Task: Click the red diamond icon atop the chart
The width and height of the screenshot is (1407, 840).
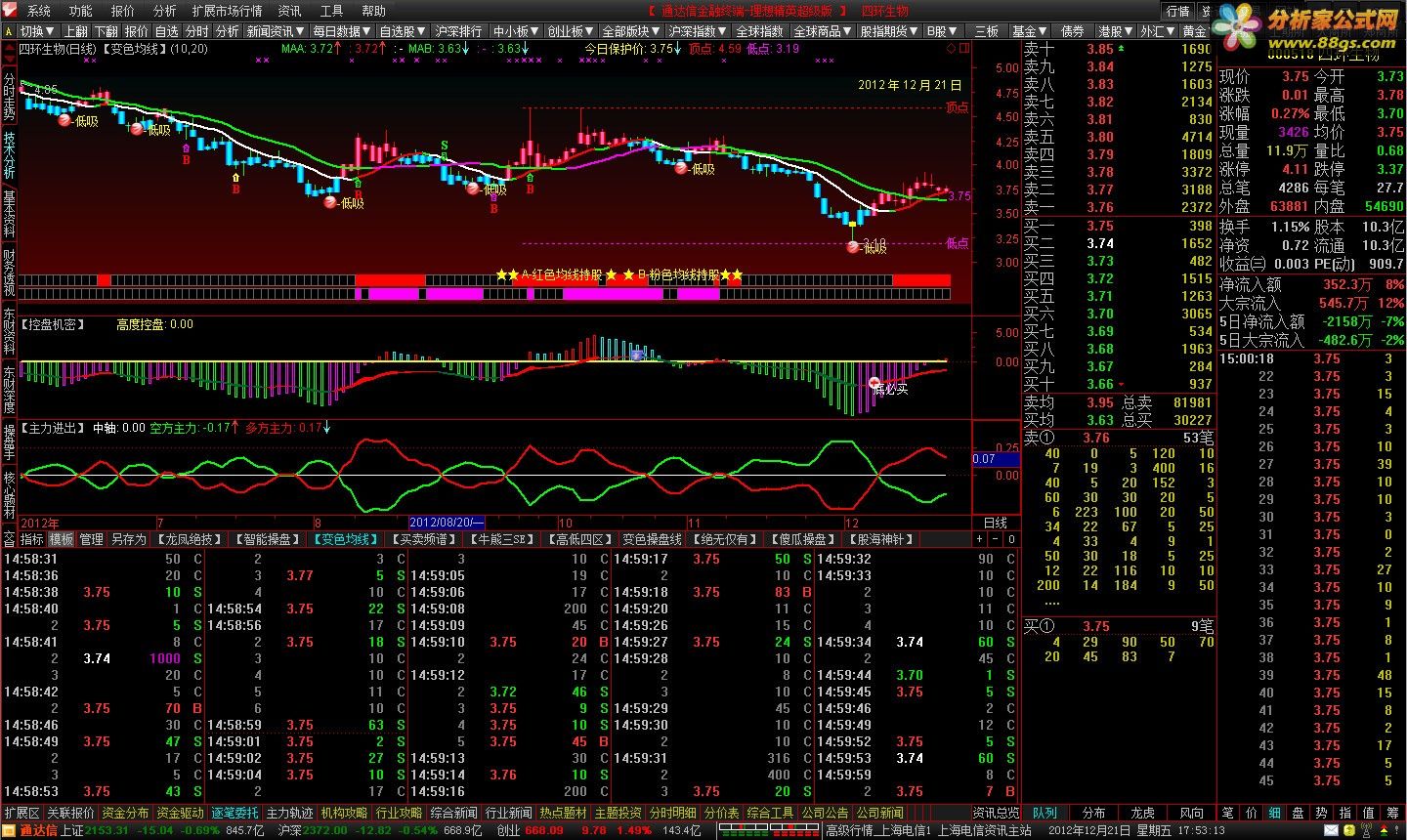Action: pos(952,48)
